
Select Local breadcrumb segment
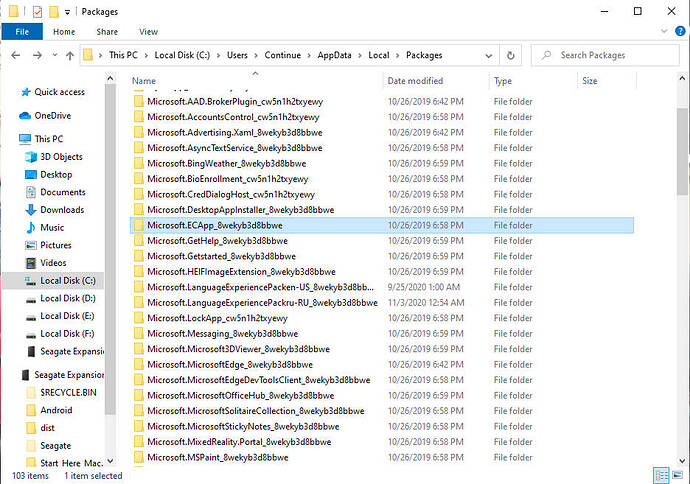pyautogui.click(x=379, y=55)
